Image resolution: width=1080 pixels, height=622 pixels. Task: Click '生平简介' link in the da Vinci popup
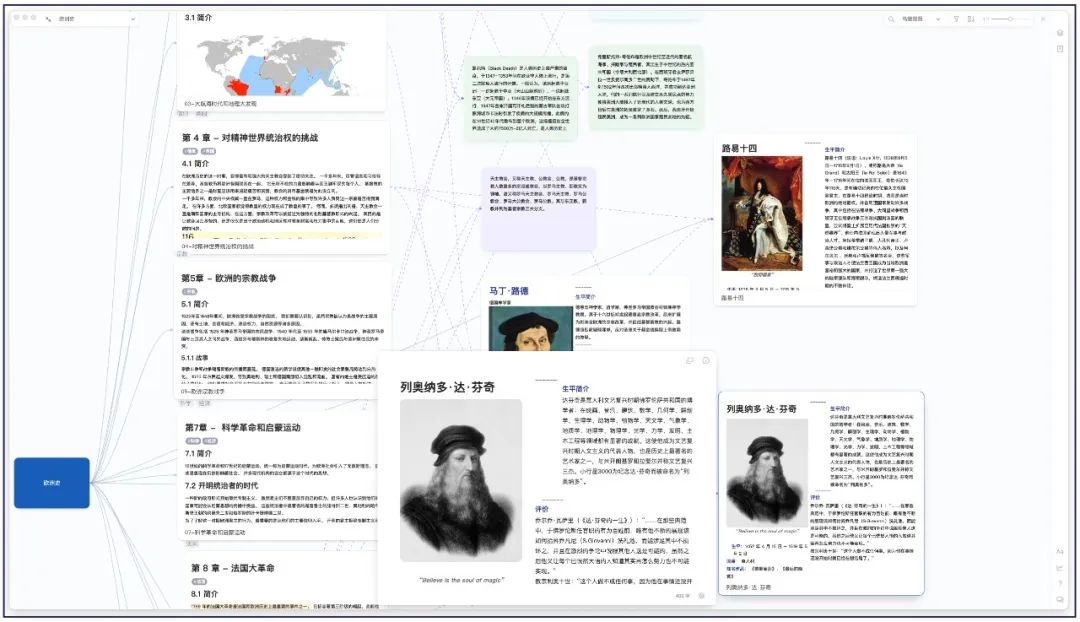tap(575, 389)
